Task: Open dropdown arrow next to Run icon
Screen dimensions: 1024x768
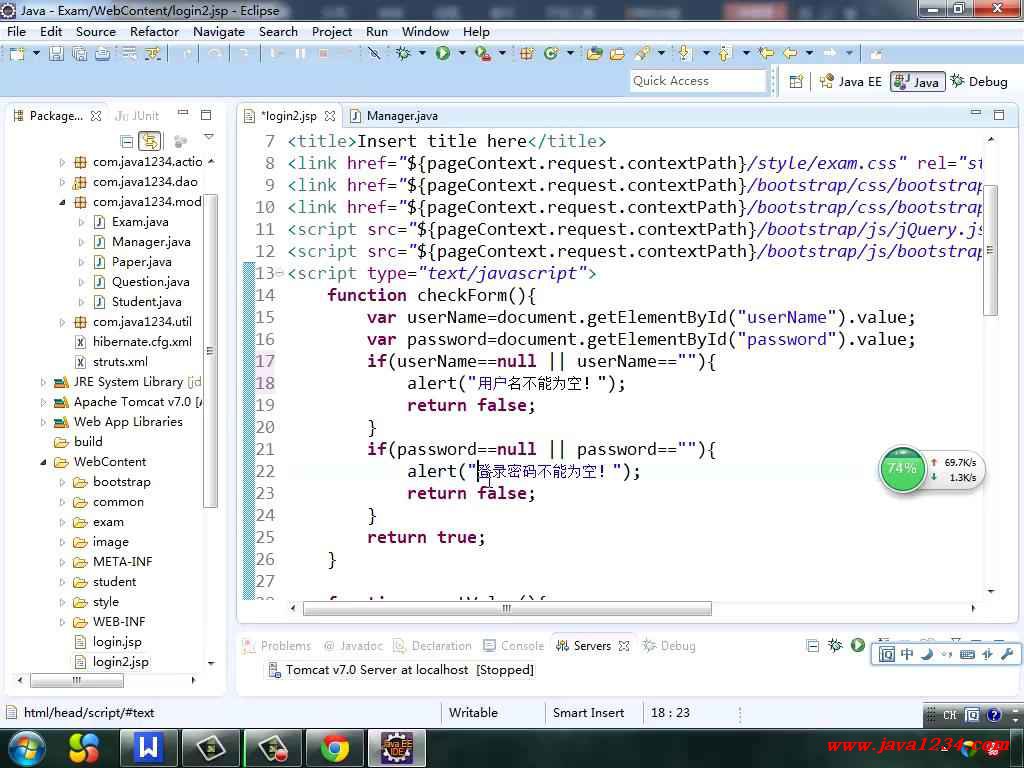Action: 462,54
